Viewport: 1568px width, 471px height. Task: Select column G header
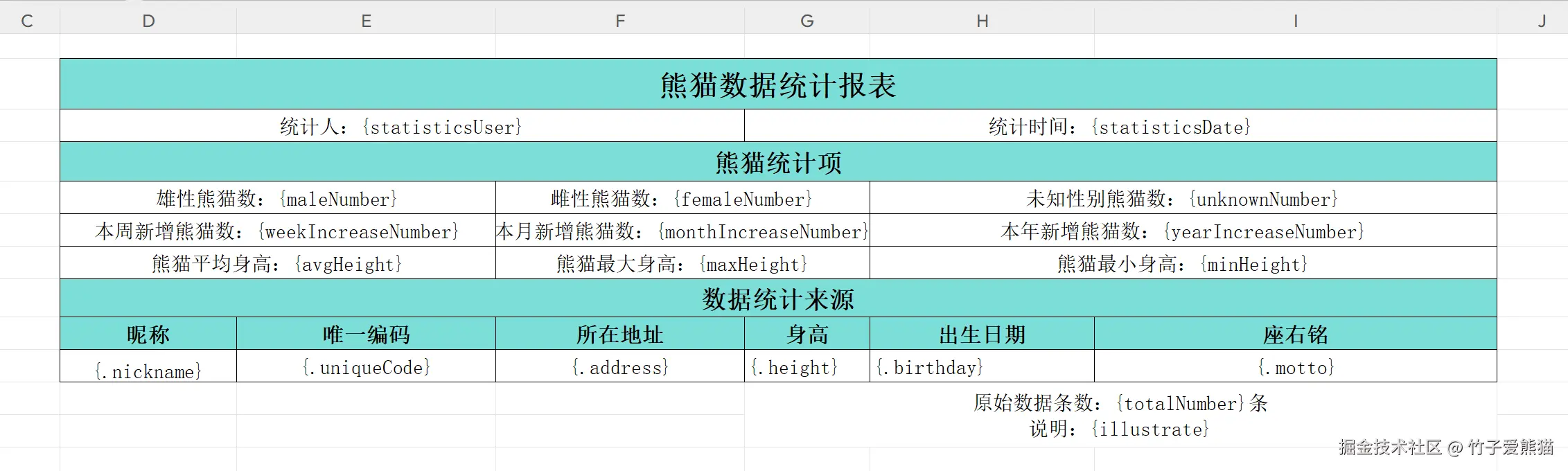807,21
